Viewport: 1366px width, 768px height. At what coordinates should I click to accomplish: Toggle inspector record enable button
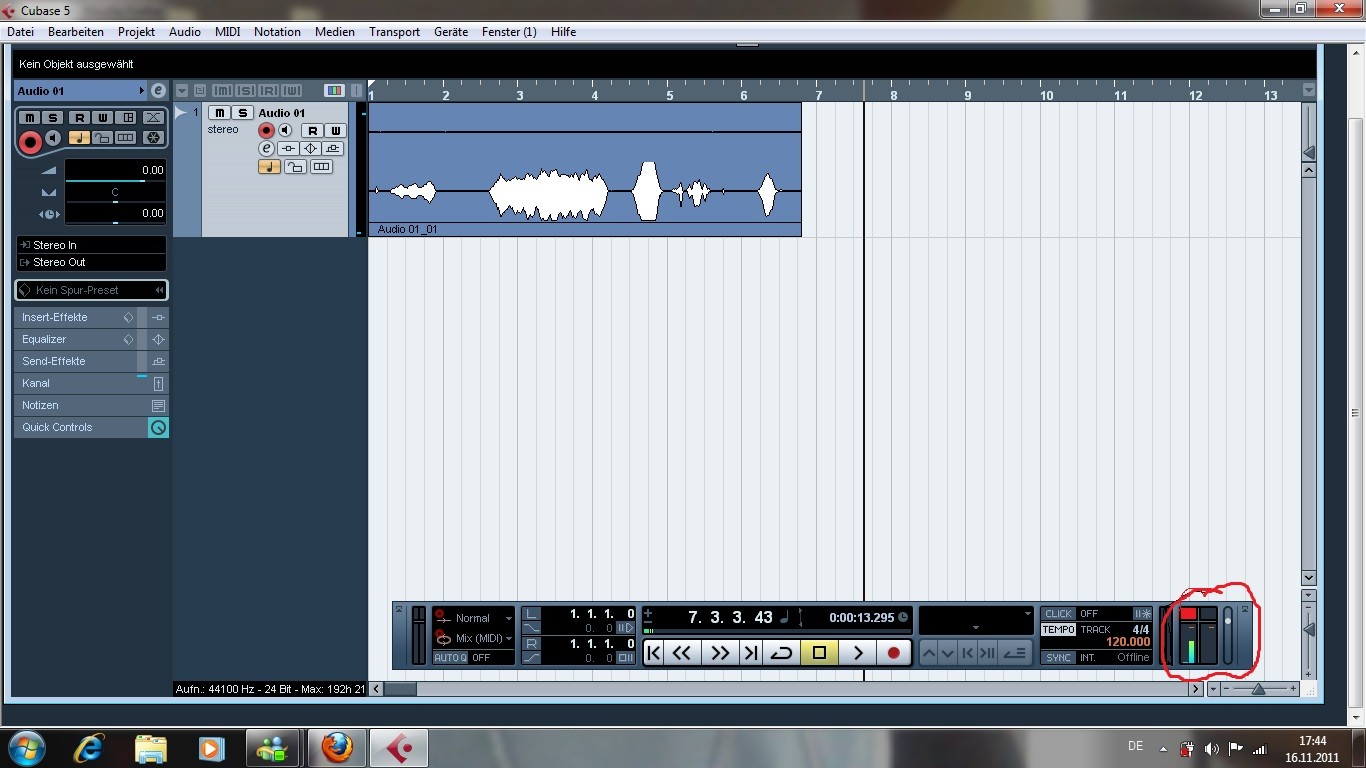[x=31, y=142]
